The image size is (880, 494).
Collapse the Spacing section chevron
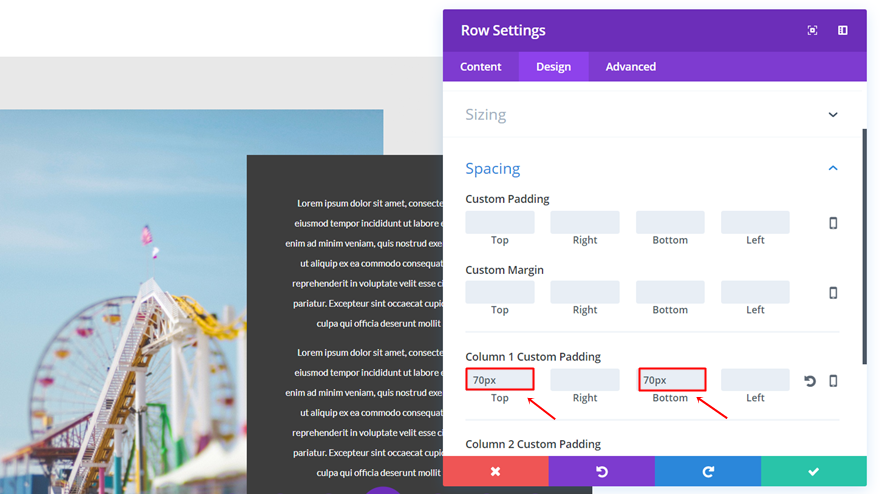(833, 168)
